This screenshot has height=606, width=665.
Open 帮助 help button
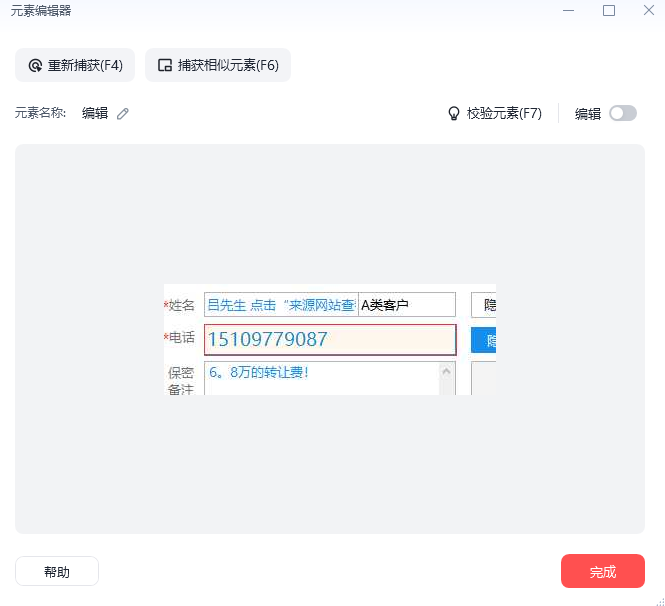57,572
